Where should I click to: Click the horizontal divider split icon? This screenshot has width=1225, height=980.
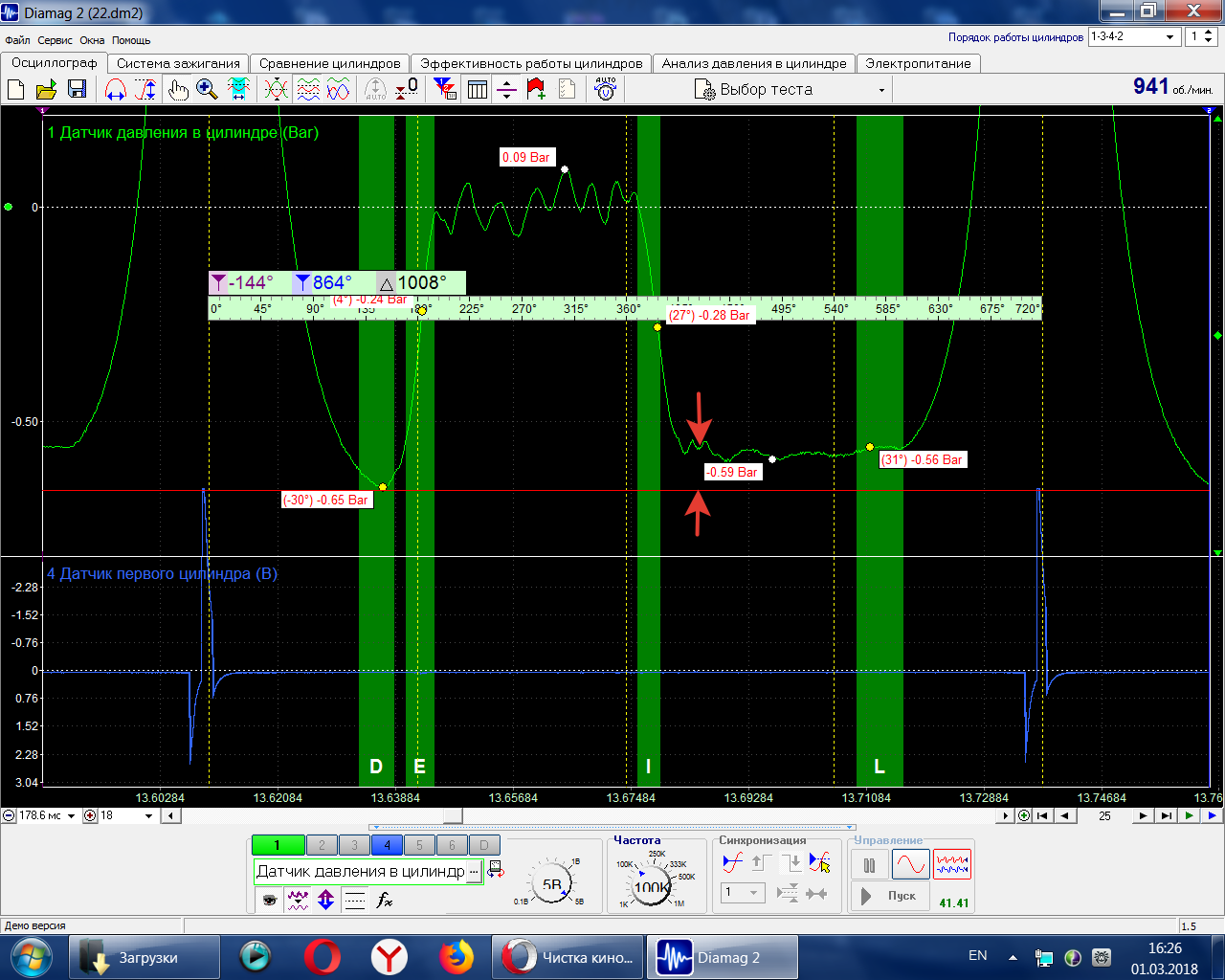click(x=507, y=89)
